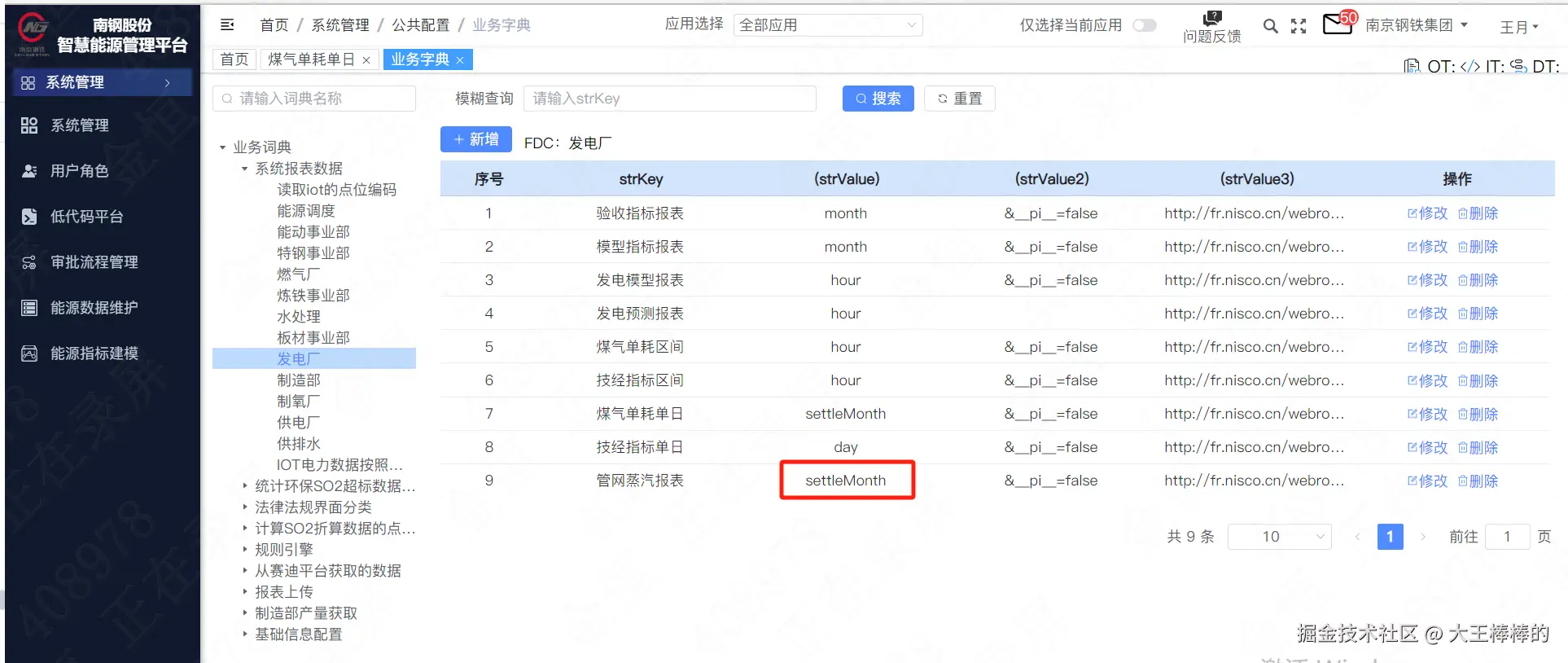Select 能源调度 in the dictionary tree

click(306, 211)
